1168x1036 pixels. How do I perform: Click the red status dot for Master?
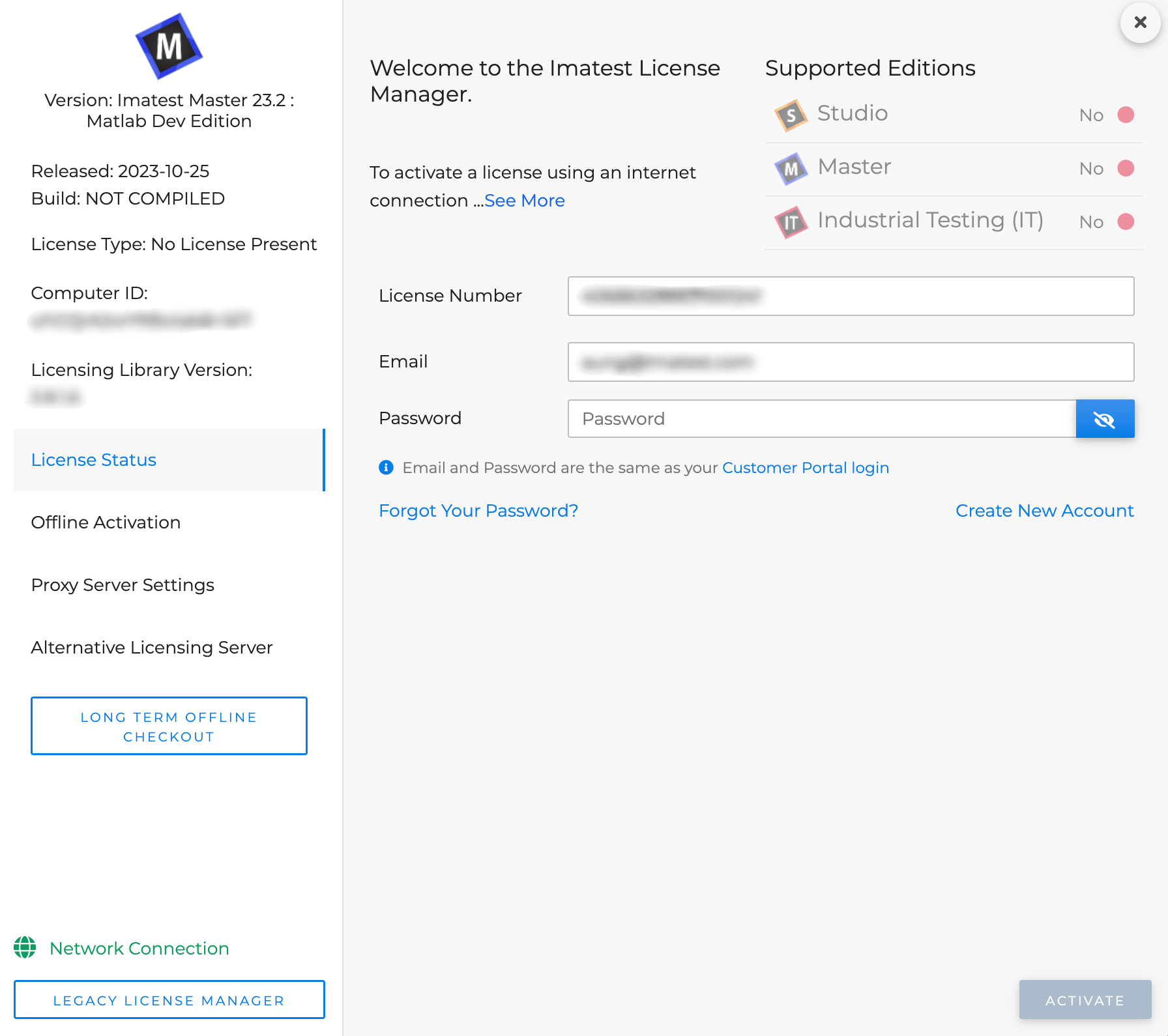(1126, 168)
